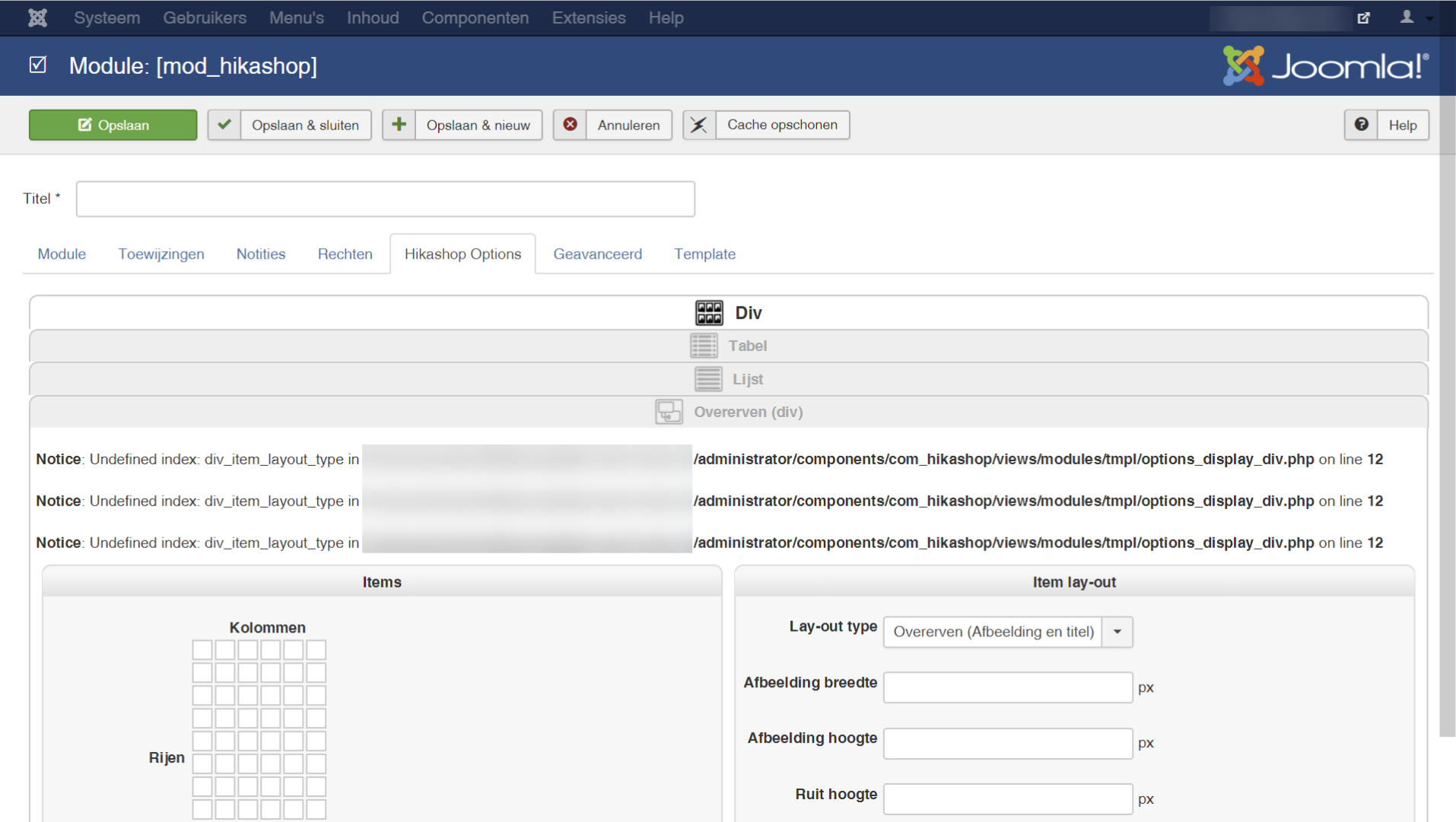Click the question mark Help icon

pyautogui.click(x=1361, y=125)
